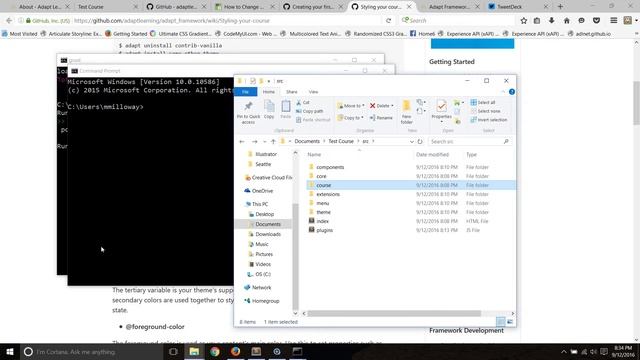
Task: Click the Firefox home button
Action: (x=567, y=20)
